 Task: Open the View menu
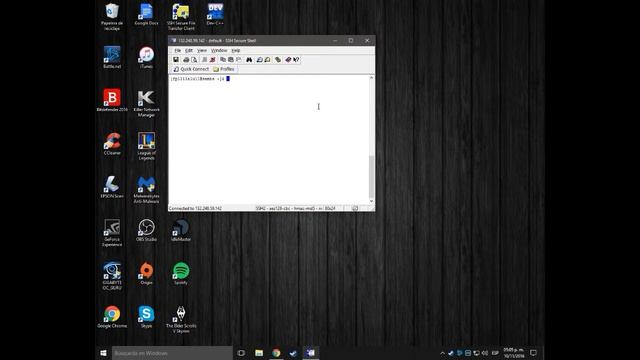point(202,50)
